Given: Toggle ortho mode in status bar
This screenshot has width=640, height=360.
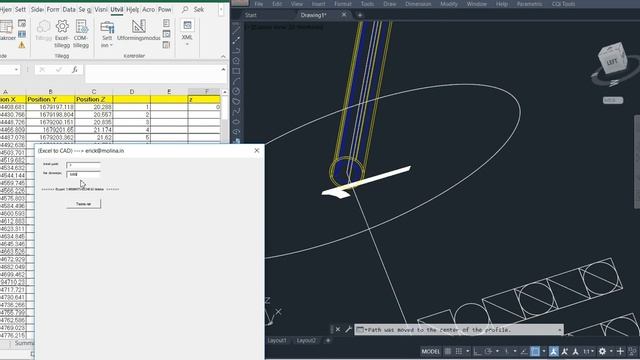Looking at the screenshot, I should coord(477,351).
